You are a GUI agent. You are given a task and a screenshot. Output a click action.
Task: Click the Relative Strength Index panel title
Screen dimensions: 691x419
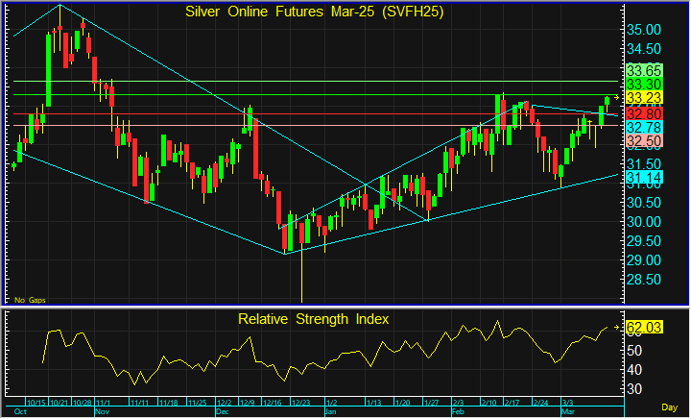tap(314, 319)
